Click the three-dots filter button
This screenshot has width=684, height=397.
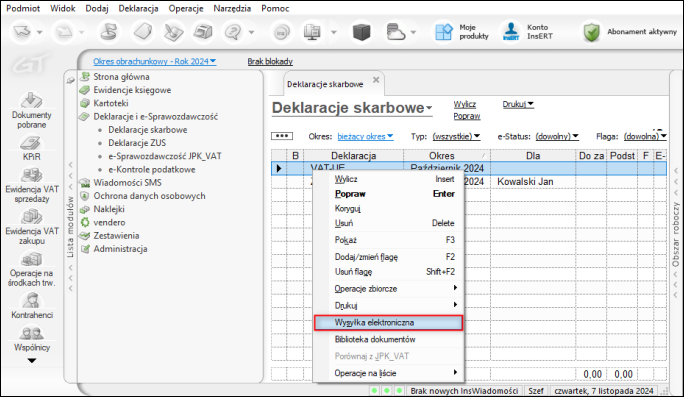[282, 136]
